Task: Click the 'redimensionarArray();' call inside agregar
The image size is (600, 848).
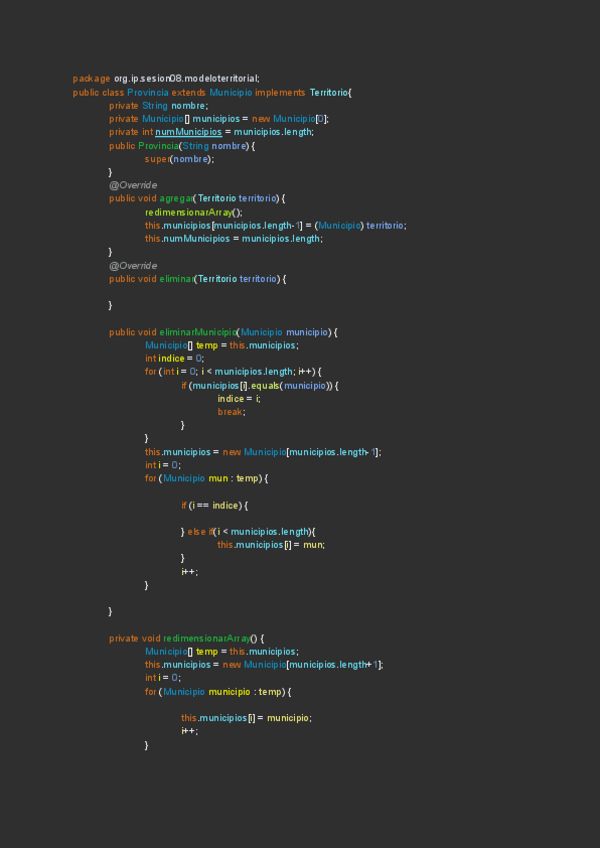Action: [x=194, y=212]
